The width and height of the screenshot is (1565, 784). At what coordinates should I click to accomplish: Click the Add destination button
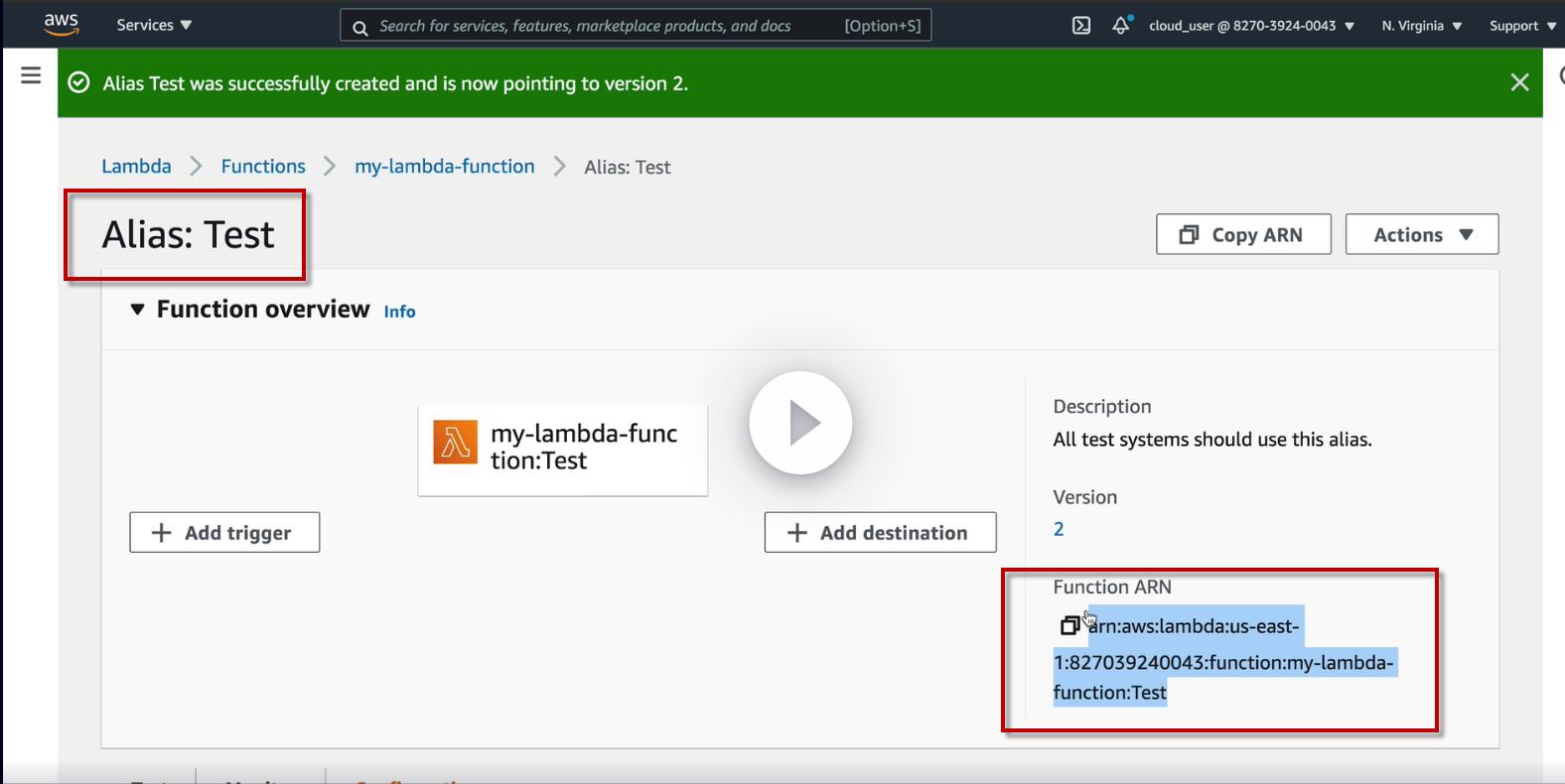pos(880,533)
